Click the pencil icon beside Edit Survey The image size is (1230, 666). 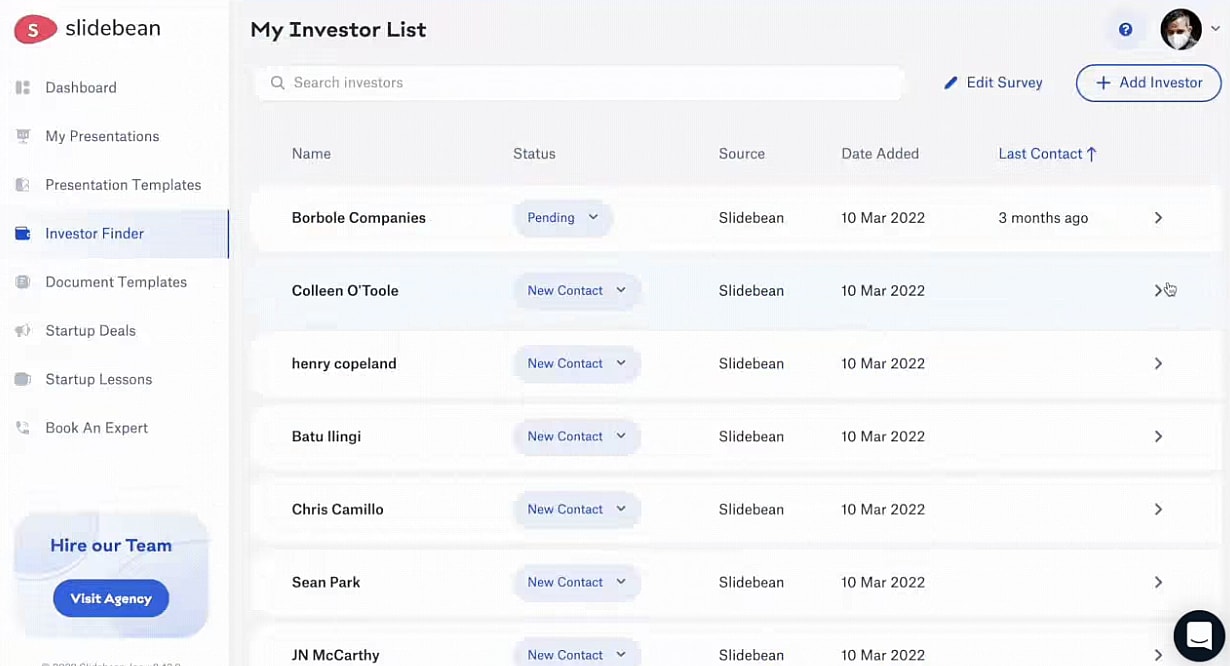[951, 83]
